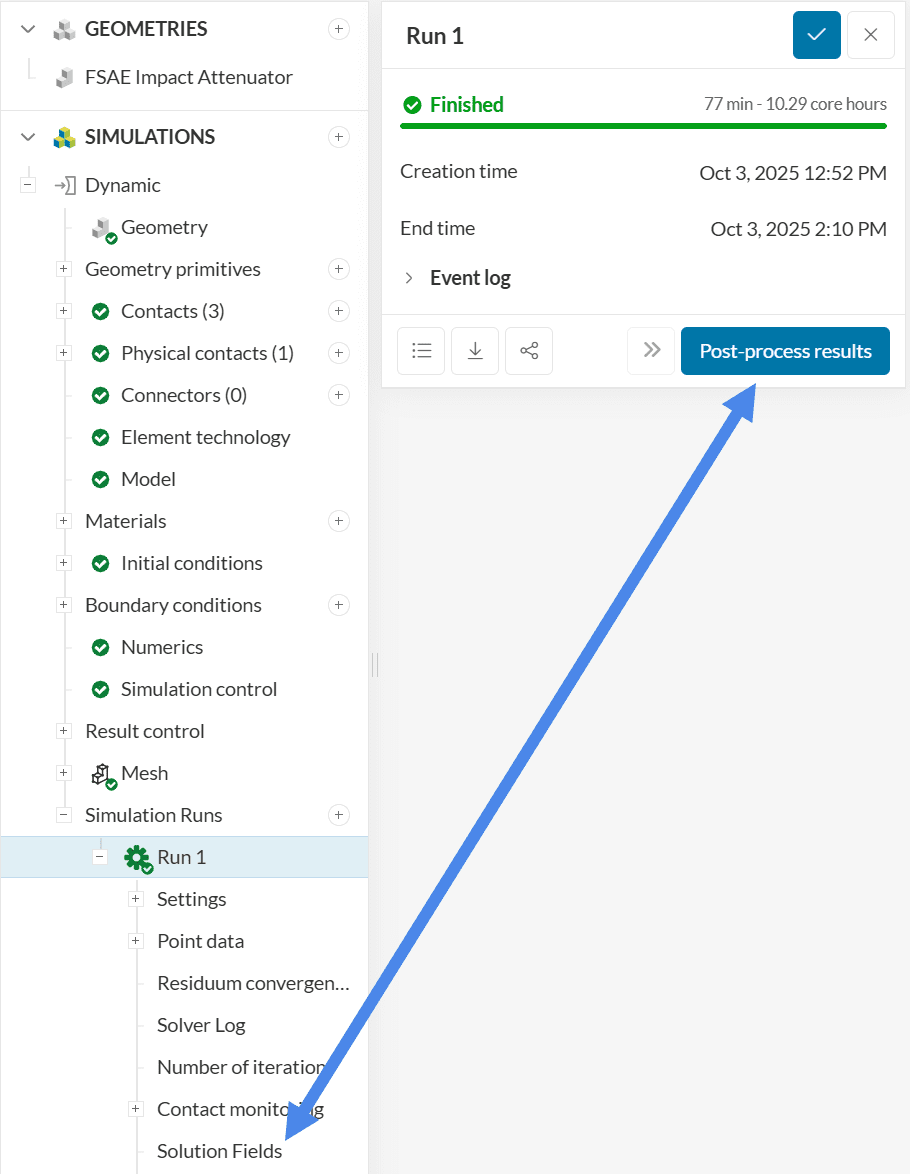The width and height of the screenshot is (910, 1174).
Task: Click the green run progress bar
Action: [643, 126]
